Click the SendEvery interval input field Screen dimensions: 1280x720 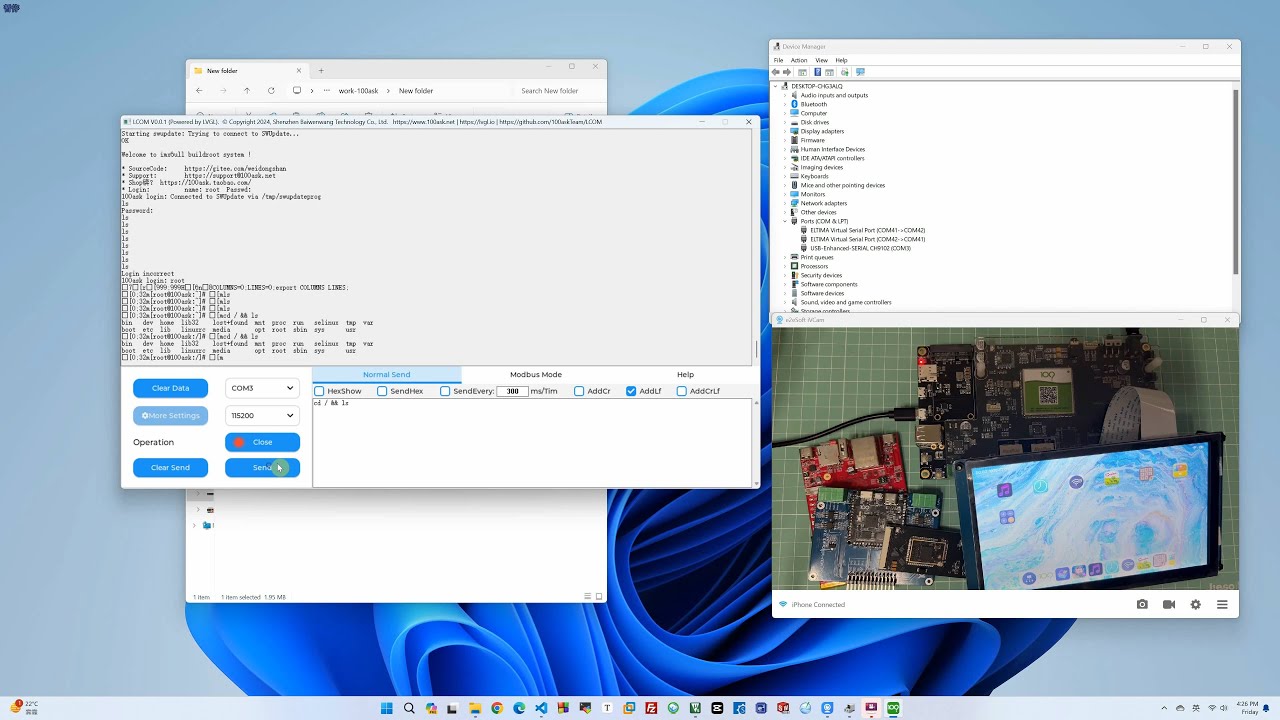coord(512,391)
